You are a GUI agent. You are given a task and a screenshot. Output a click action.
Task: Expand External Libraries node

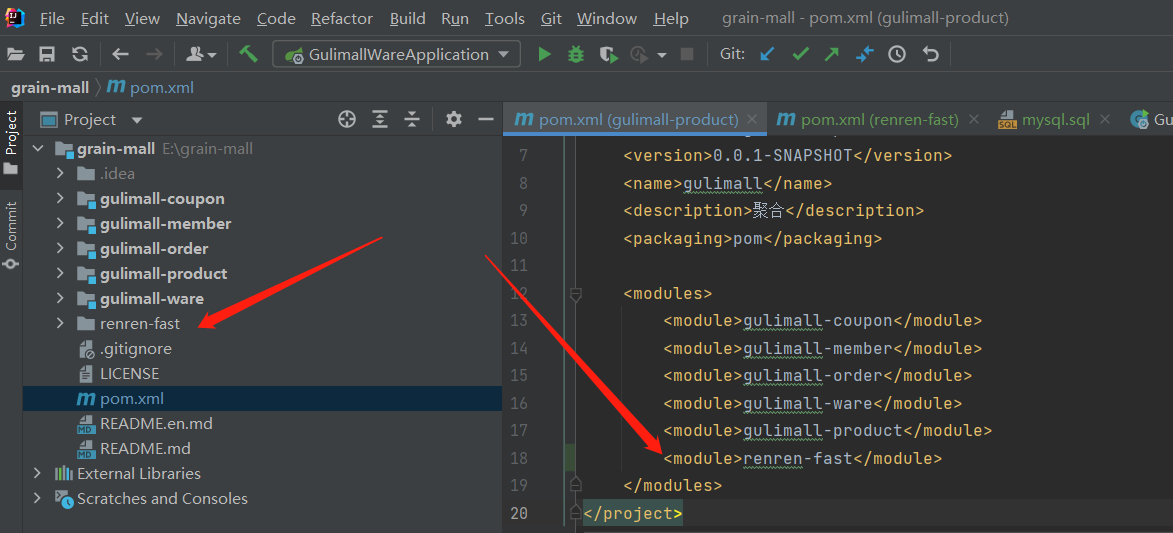click(38, 473)
